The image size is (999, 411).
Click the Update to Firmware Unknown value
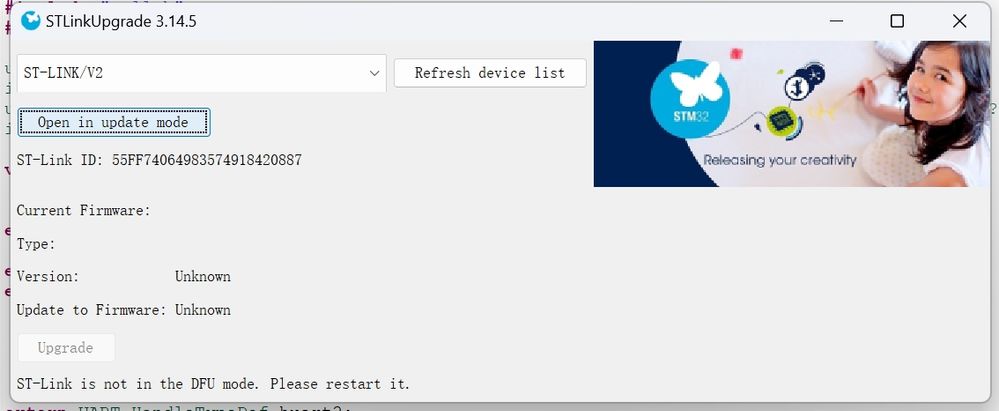[203, 310]
